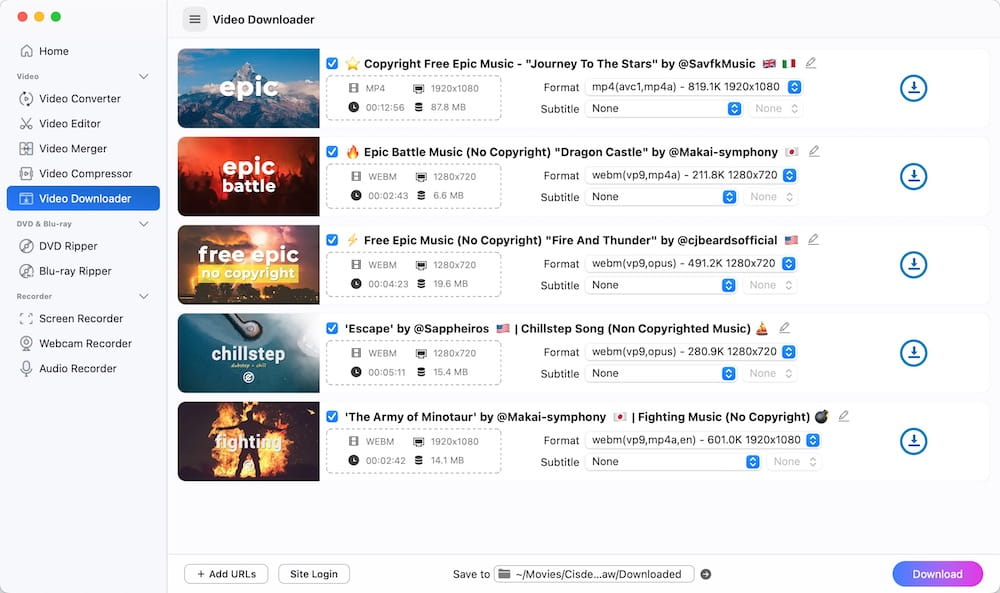Collapse the Video sidebar section
This screenshot has height=593, width=1000.
tap(143, 77)
